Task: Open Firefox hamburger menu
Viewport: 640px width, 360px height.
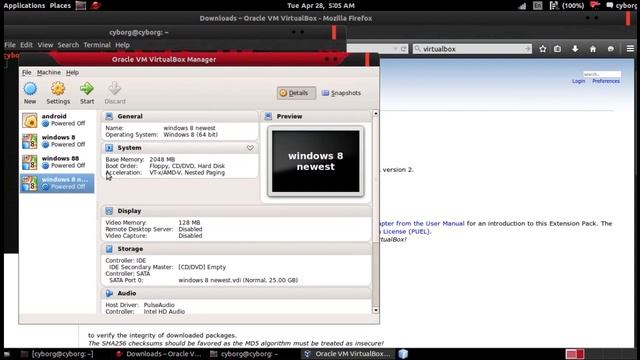Action: pyautogui.click(x=630, y=49)
